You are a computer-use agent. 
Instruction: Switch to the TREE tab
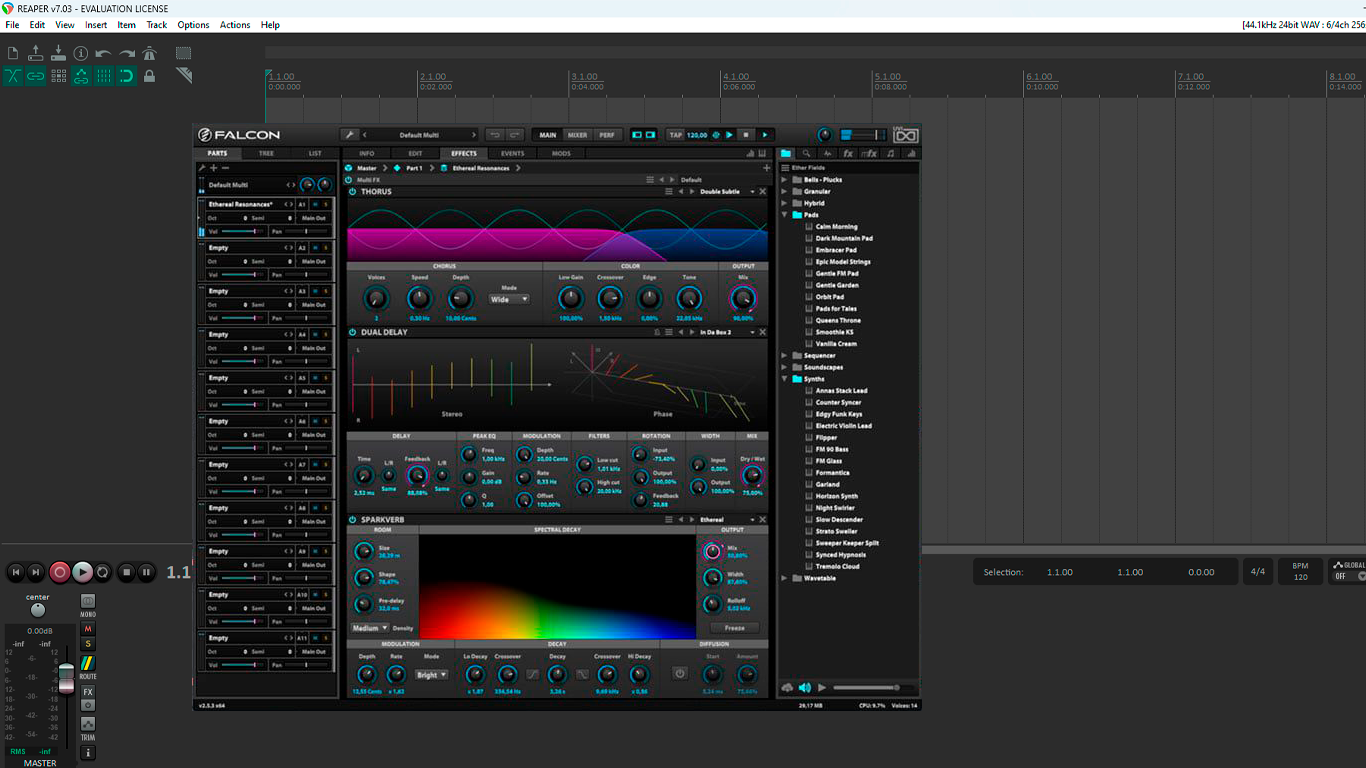point(266,154)
